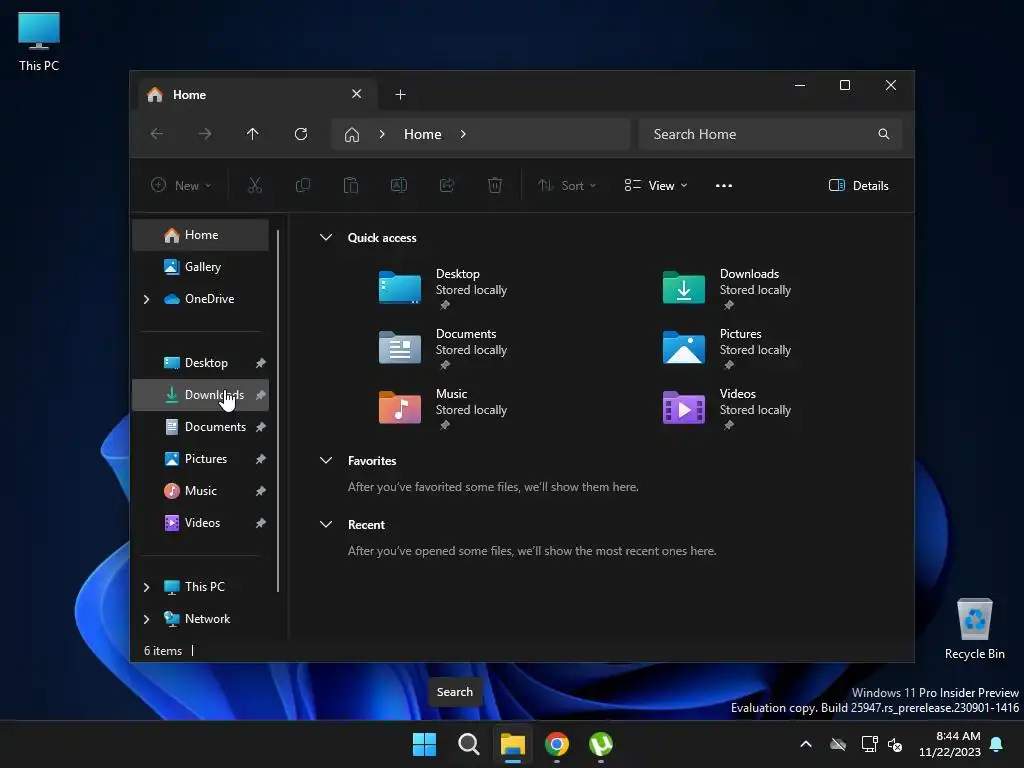1024x768 pixels.
Task: Click the muted volume tray icon
Action: (895, 744)
